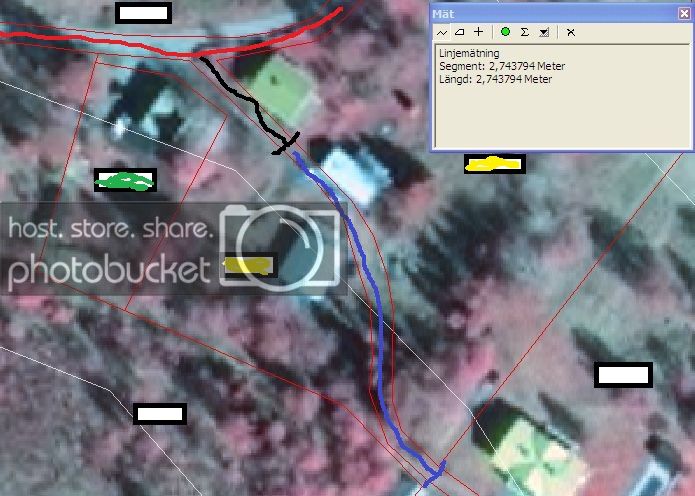Click the white label box at top left
Image resolution: width=695 pixels, height=496 pixels.
144,13
